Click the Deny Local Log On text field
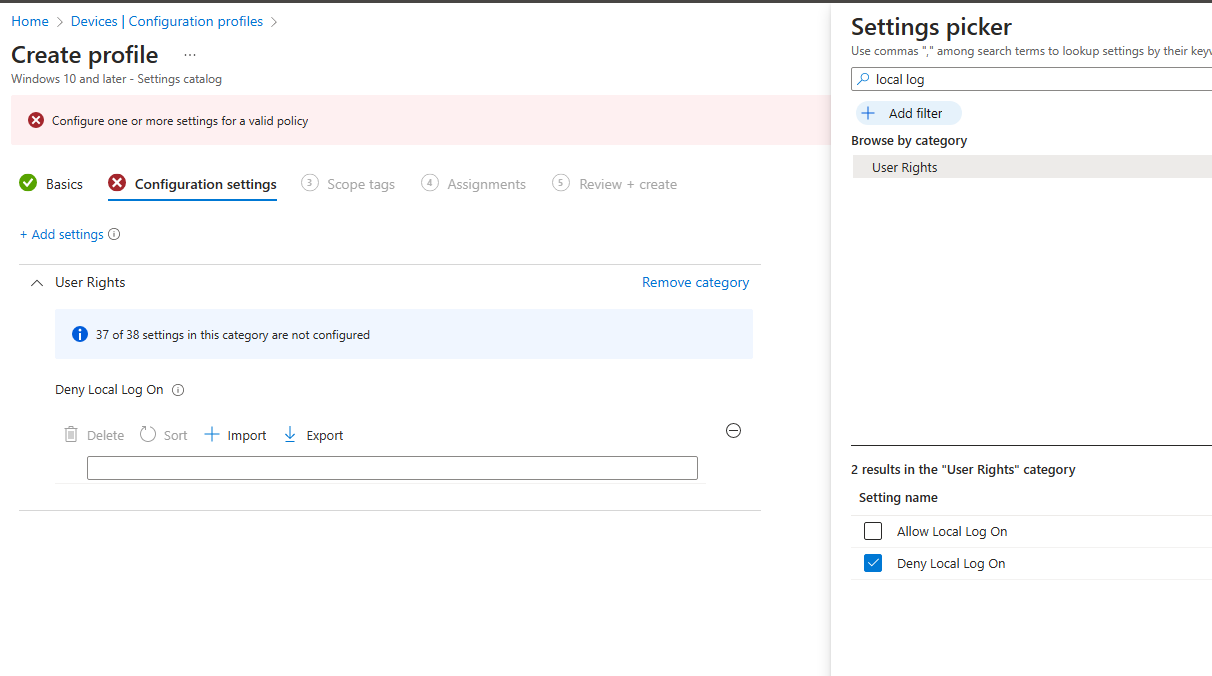The image size is (1212, 676). point(392,468)
